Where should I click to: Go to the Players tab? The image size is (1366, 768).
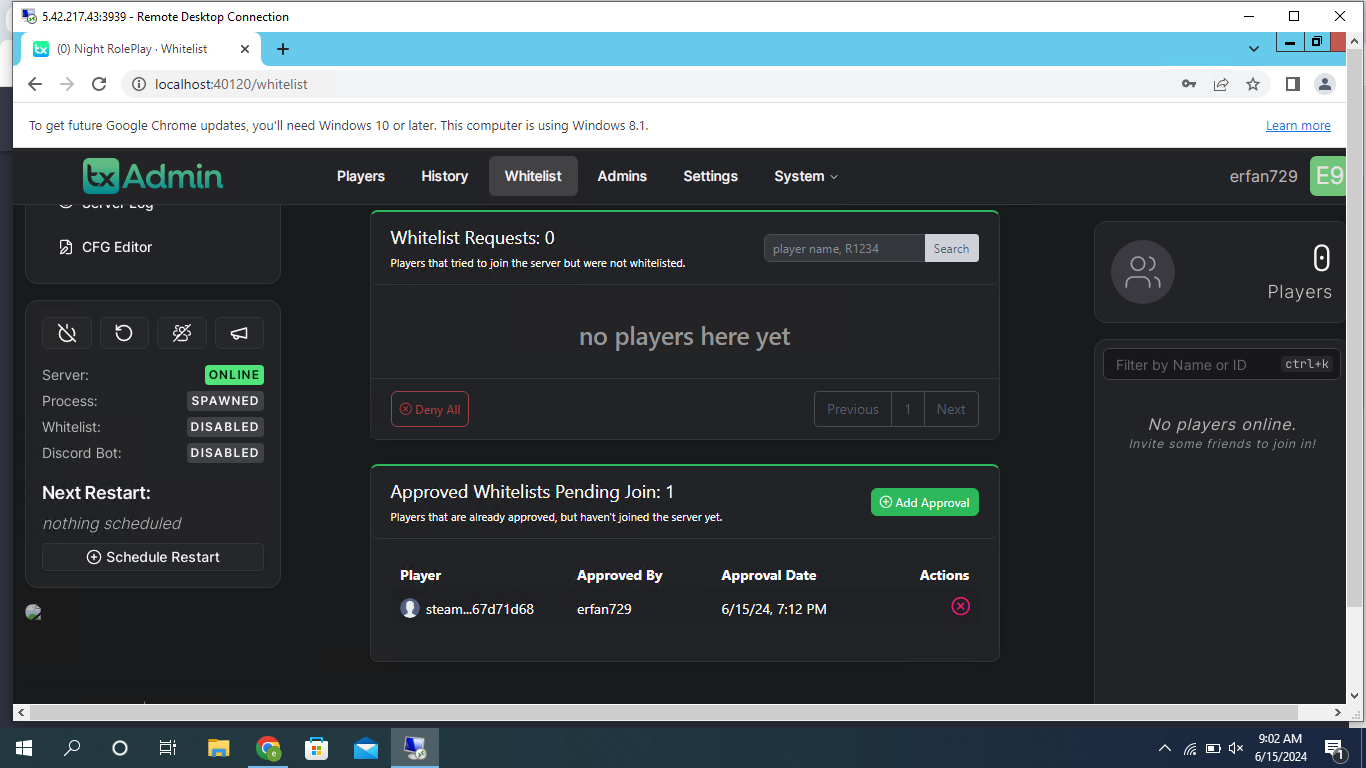pos(361,176)
